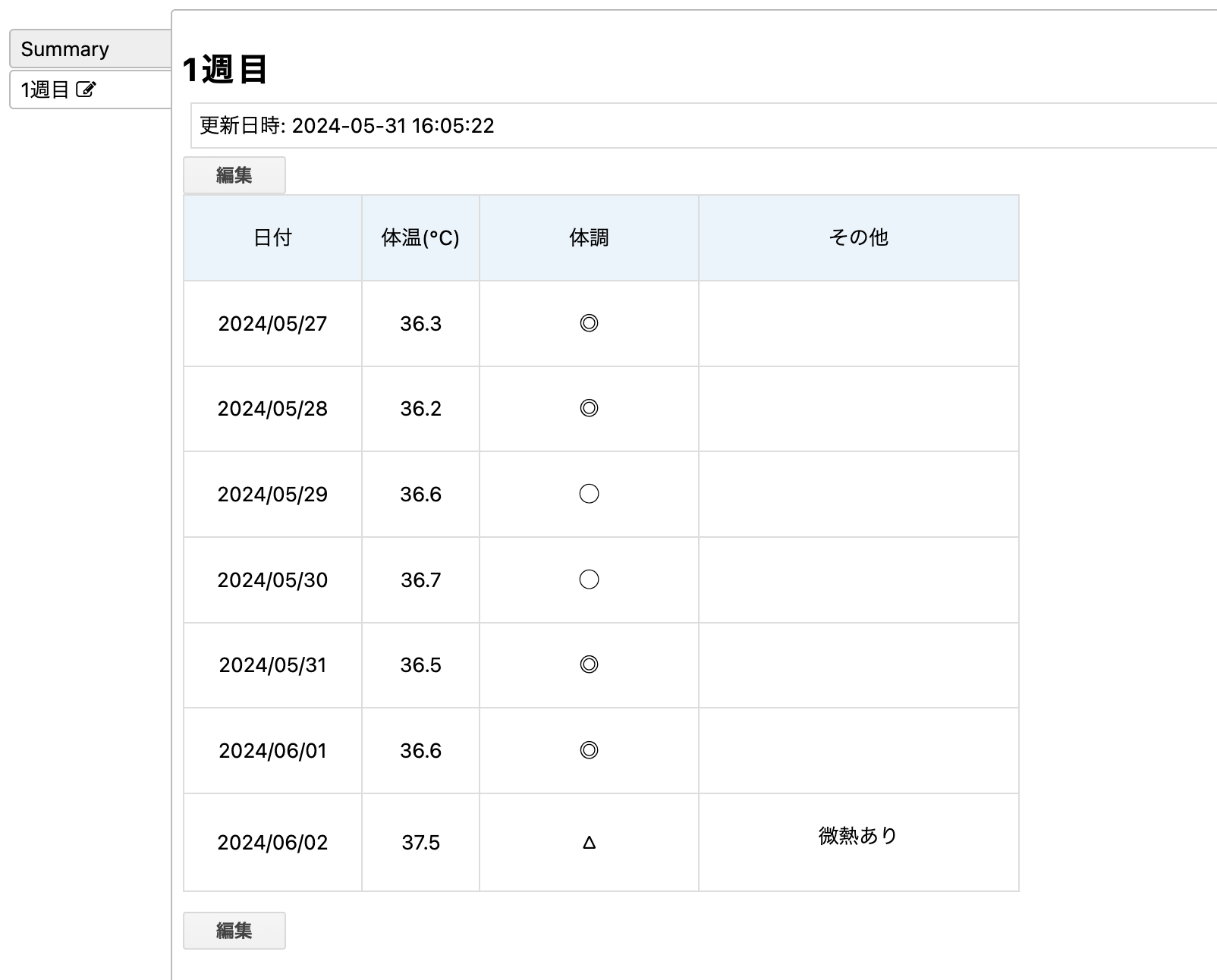Click the △ condition mark for 2024/06/02
This screenshot has height=980, width=1217.
coord(589,843)
